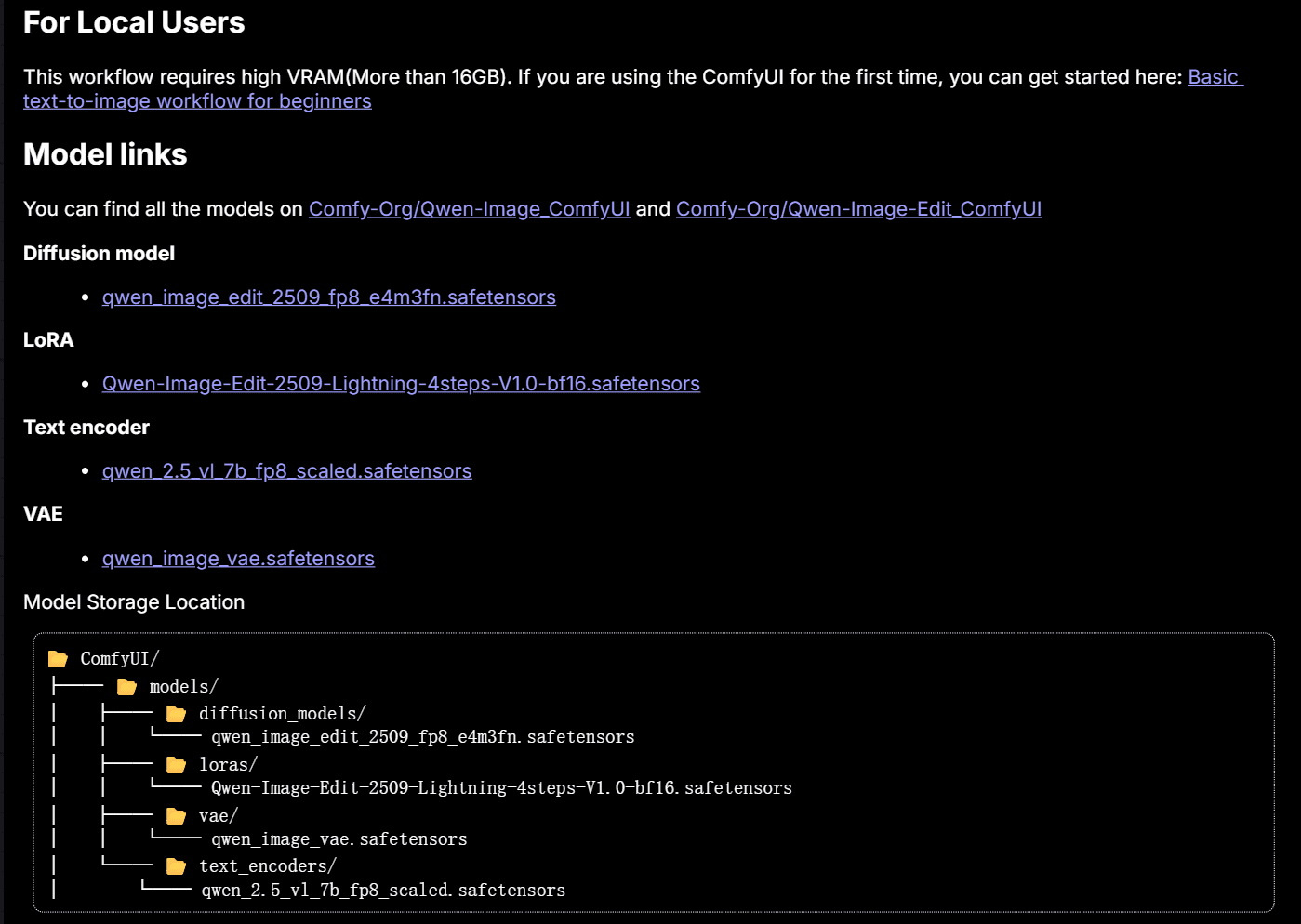Select the text encoder filename in the folder tree

pyautogui.click(x=383, y=891)
